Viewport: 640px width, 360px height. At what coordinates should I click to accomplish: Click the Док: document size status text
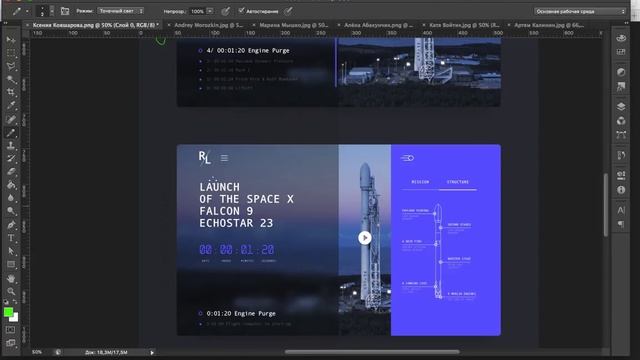click(106, 352)
